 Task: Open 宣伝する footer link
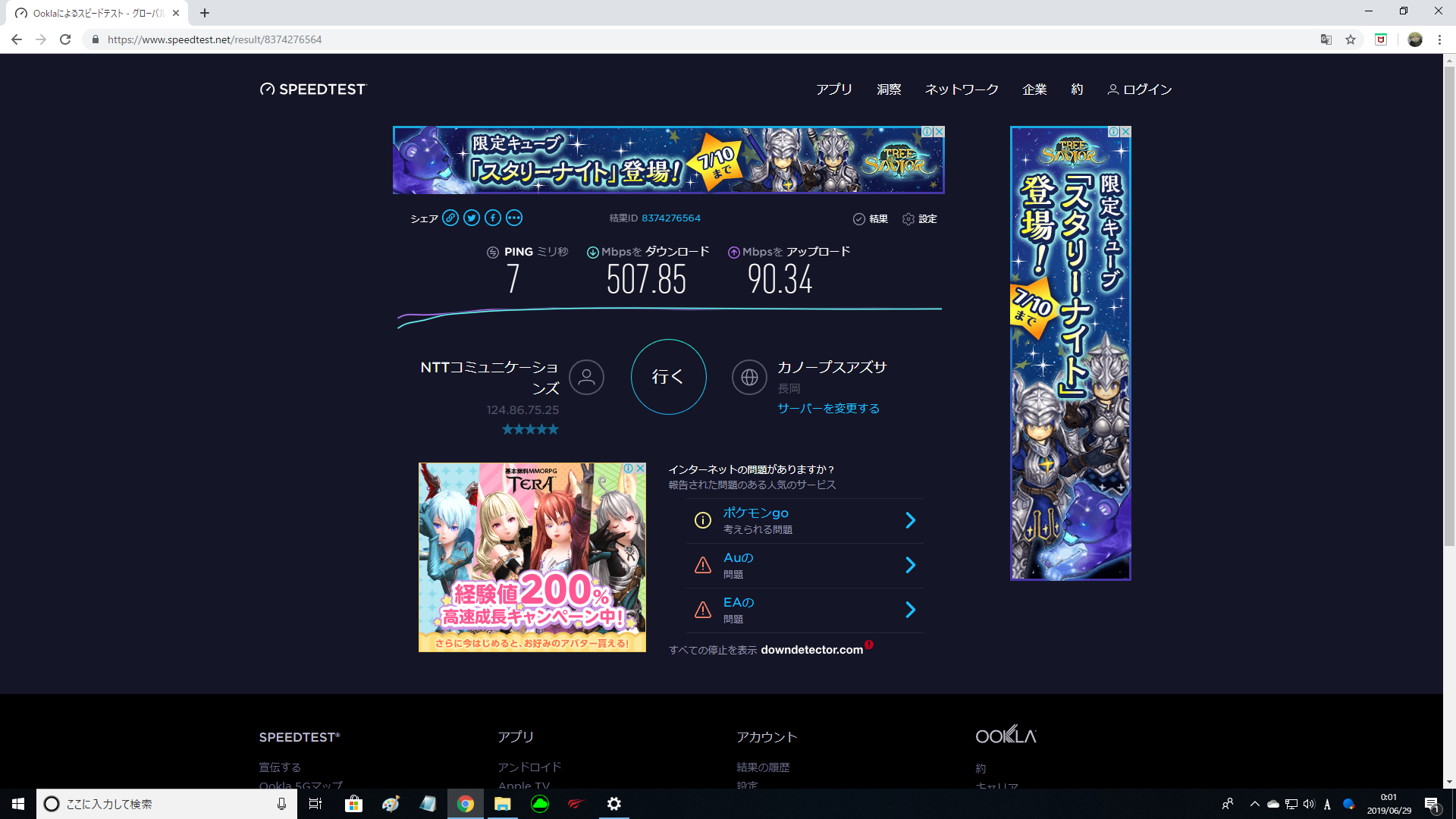click(280, 767)
